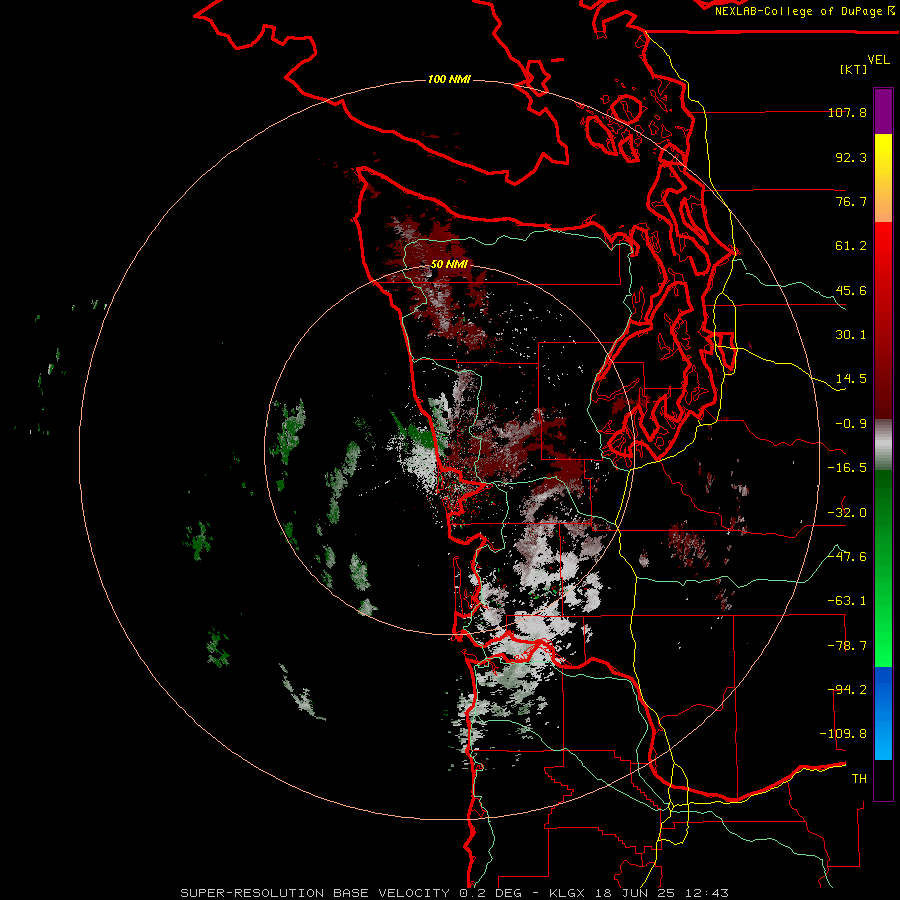Click the -47.6 velocity scale value

click(847, 557)
